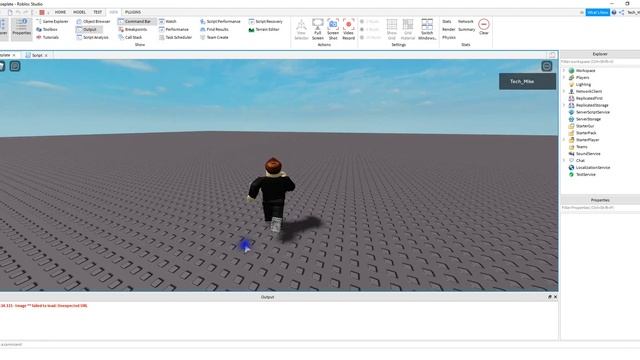The width and height of the screenshot is (640, 360).
Task: Click the Stats button in the Stats group
Action: click(447, 21)
